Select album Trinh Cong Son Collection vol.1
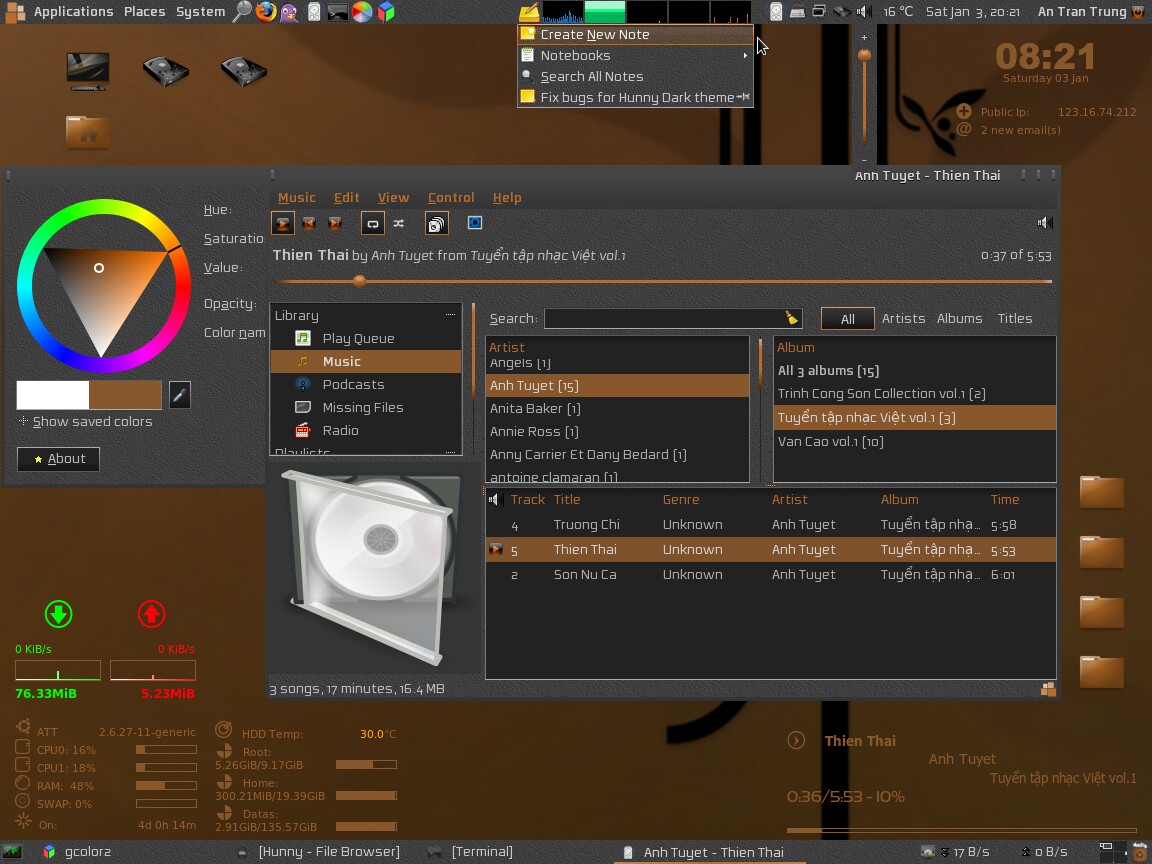 point(914,394)
